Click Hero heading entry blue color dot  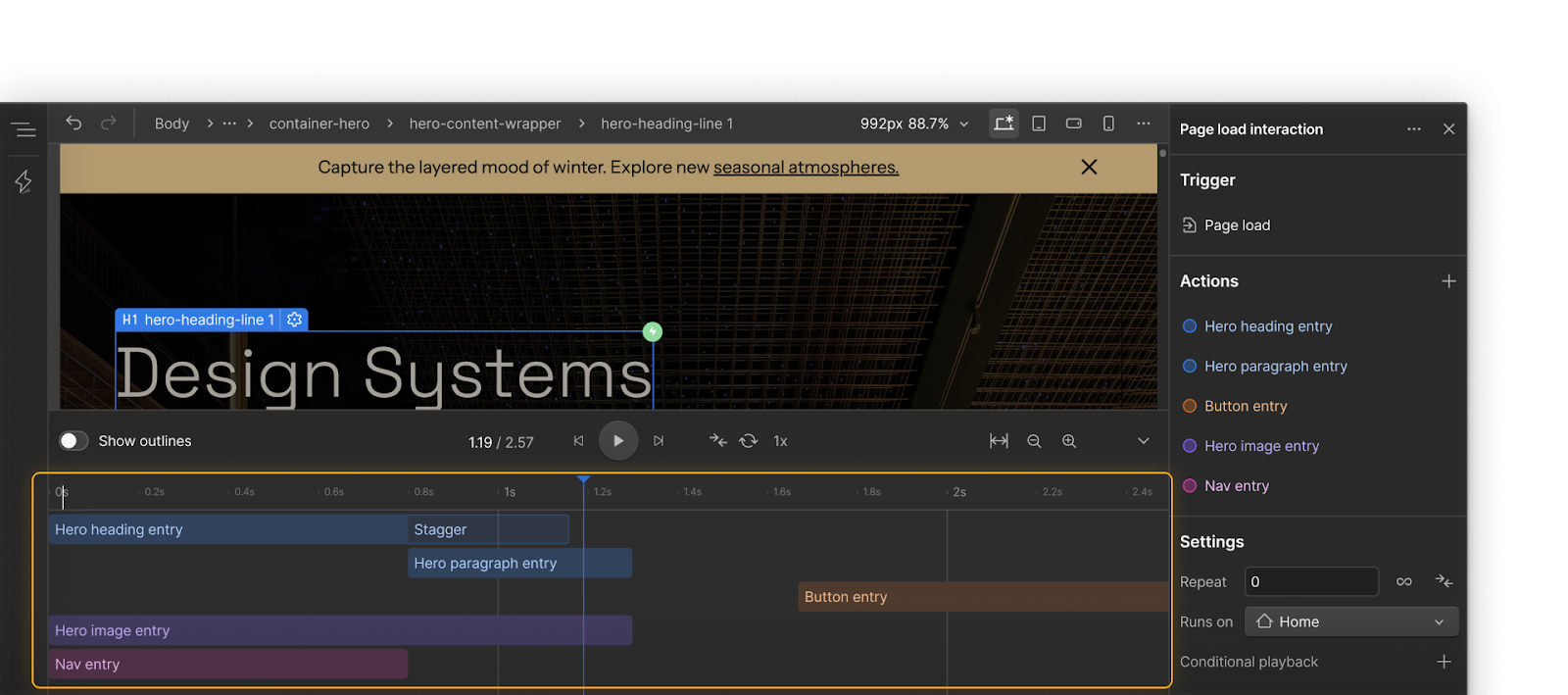click(x=1190, y=326)
